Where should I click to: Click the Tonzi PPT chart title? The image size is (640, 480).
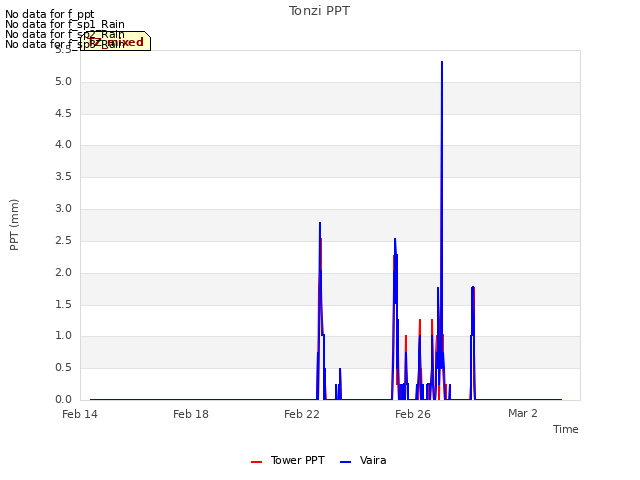click(x=319, y=11)
